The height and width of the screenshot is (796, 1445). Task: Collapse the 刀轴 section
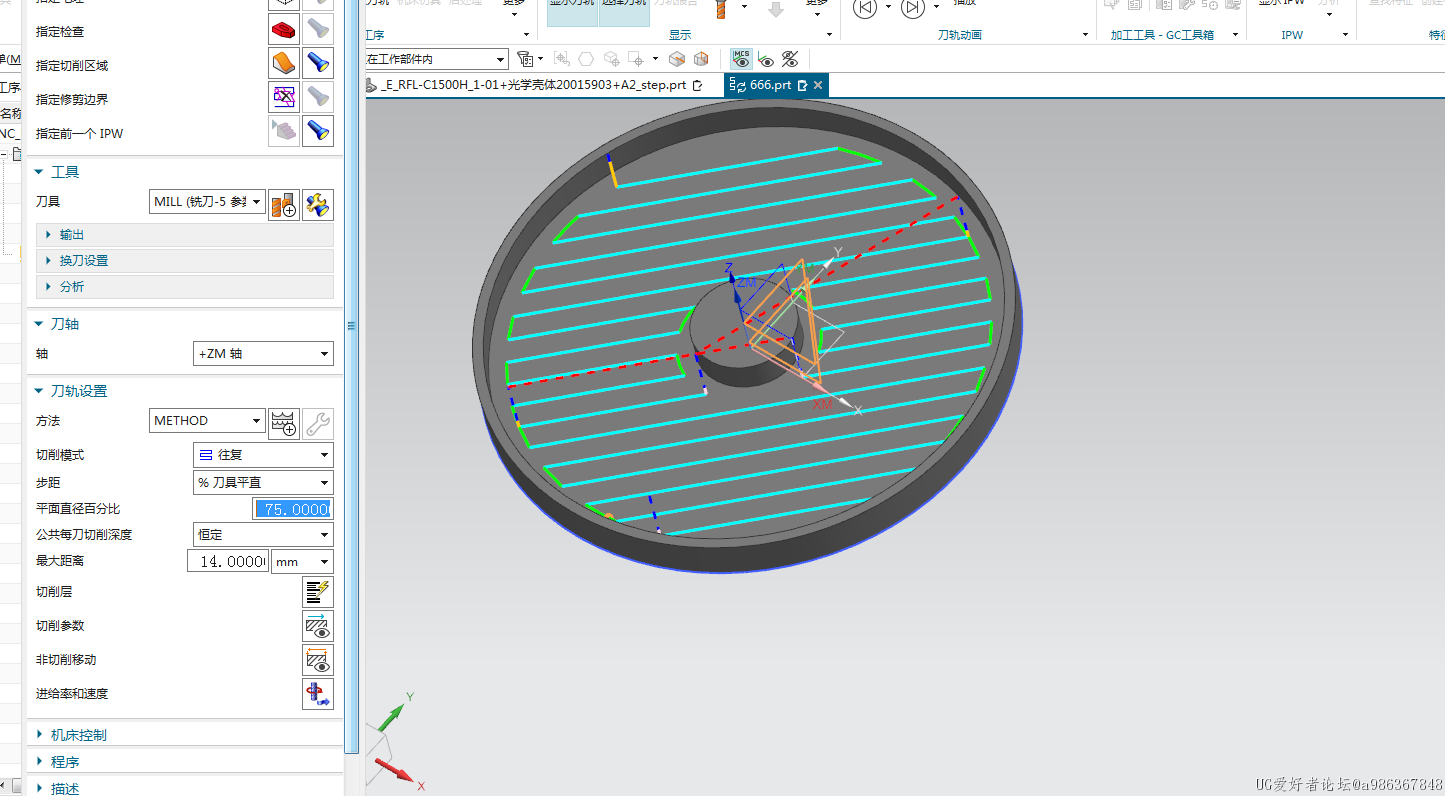[38, 324]
